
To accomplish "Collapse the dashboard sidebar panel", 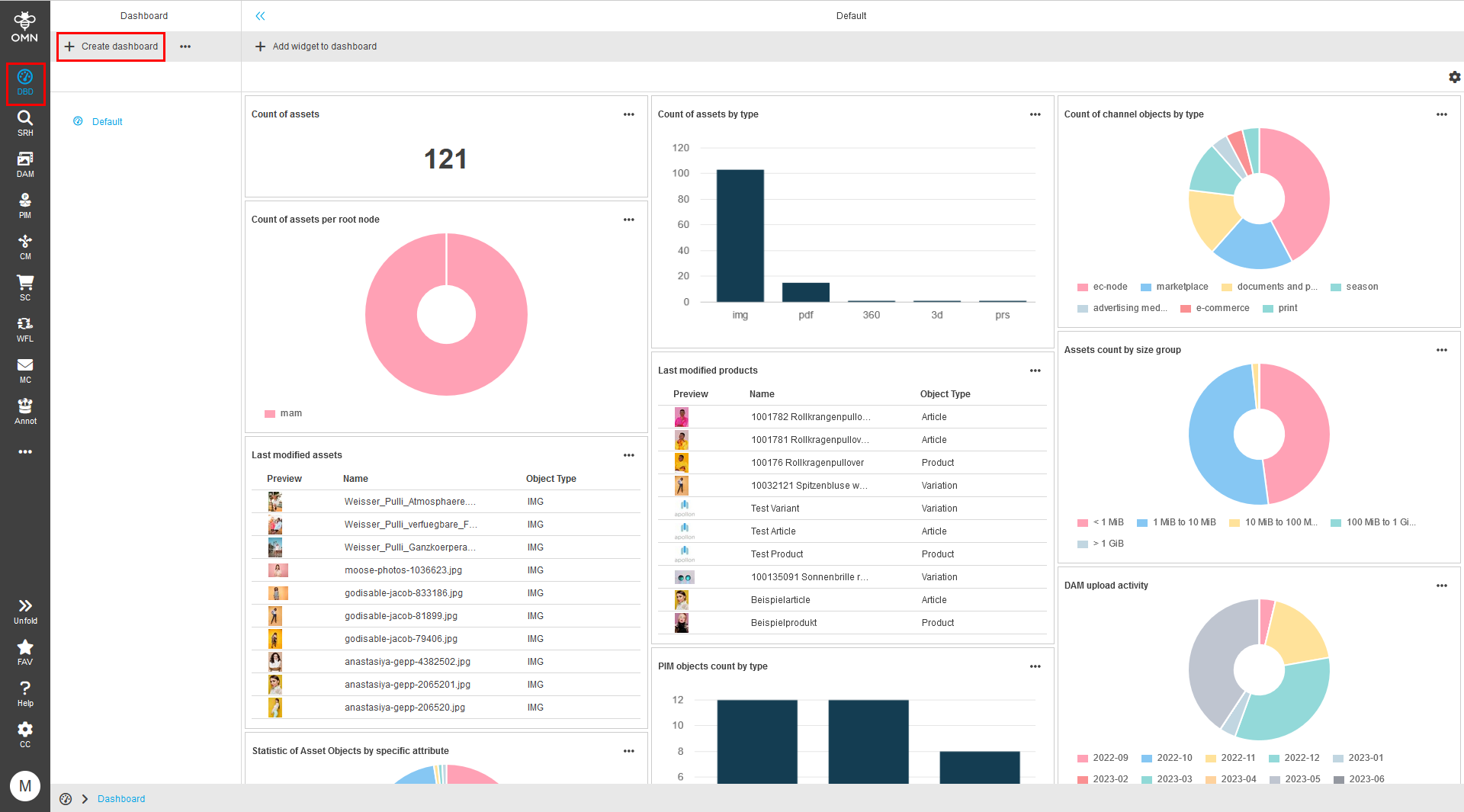I will pos(260,15).
